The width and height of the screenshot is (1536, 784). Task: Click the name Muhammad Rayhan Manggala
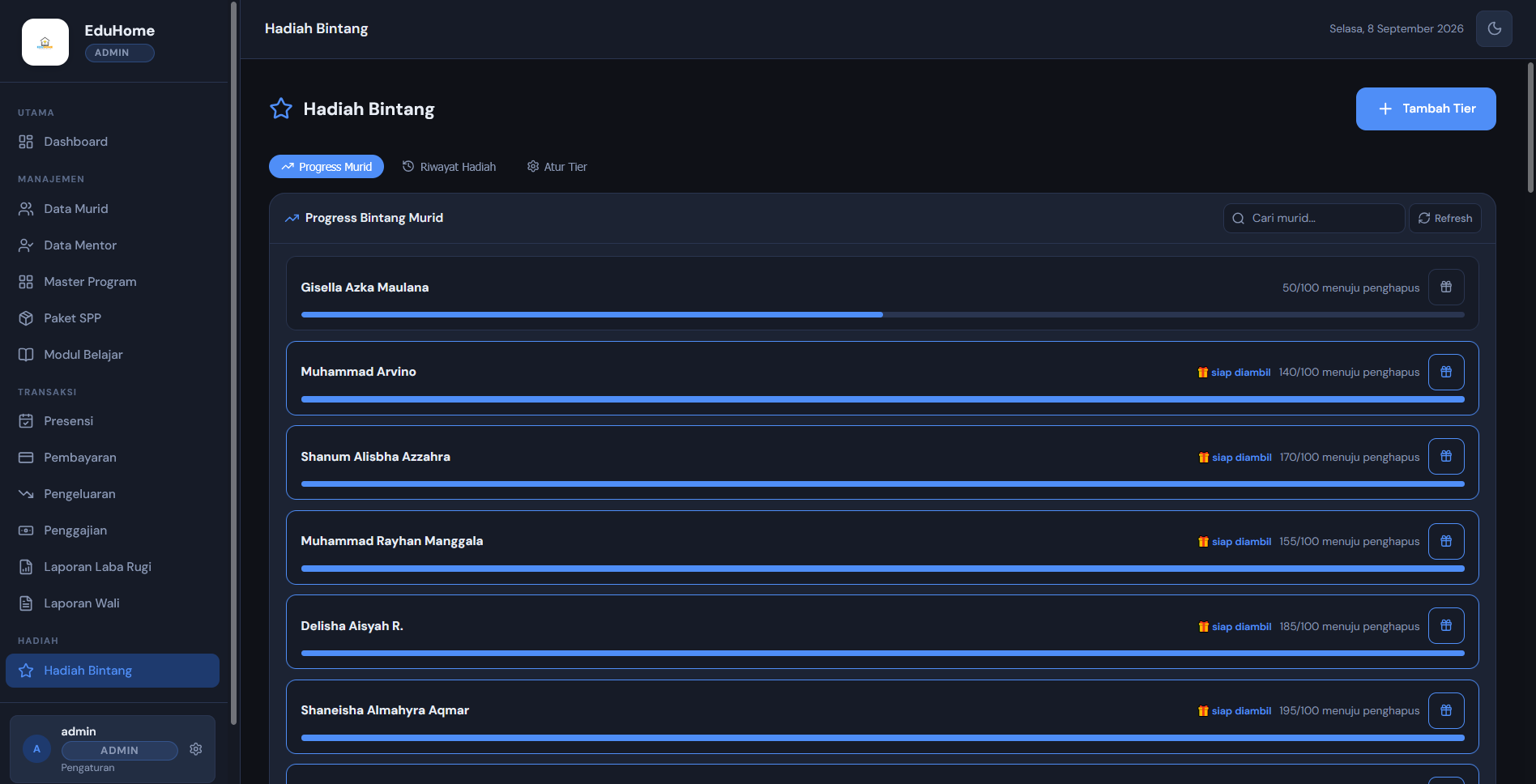pyautogui.click(x=391, y=541)
